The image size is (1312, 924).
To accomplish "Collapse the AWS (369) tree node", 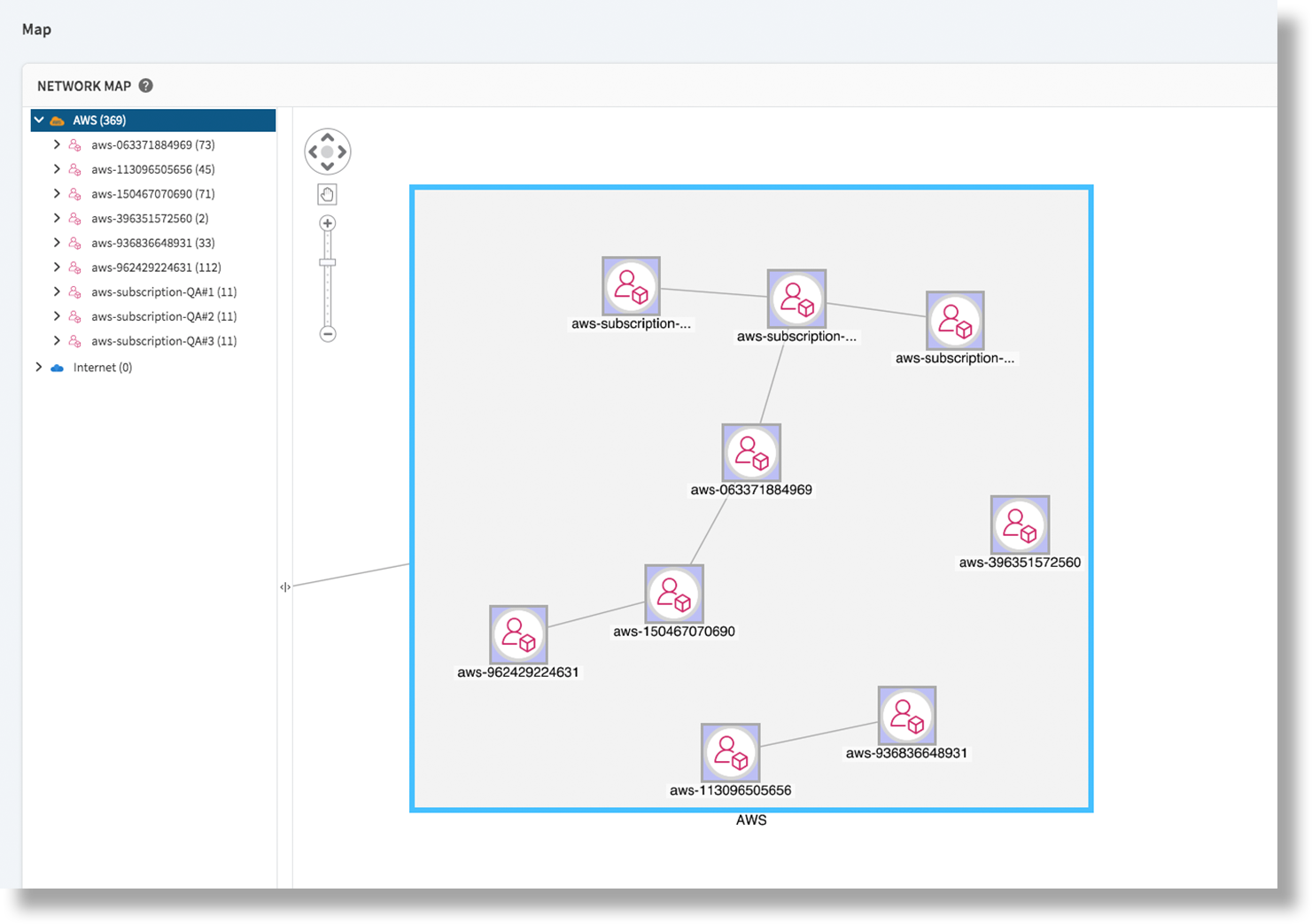I will click(x=39, y=120).
